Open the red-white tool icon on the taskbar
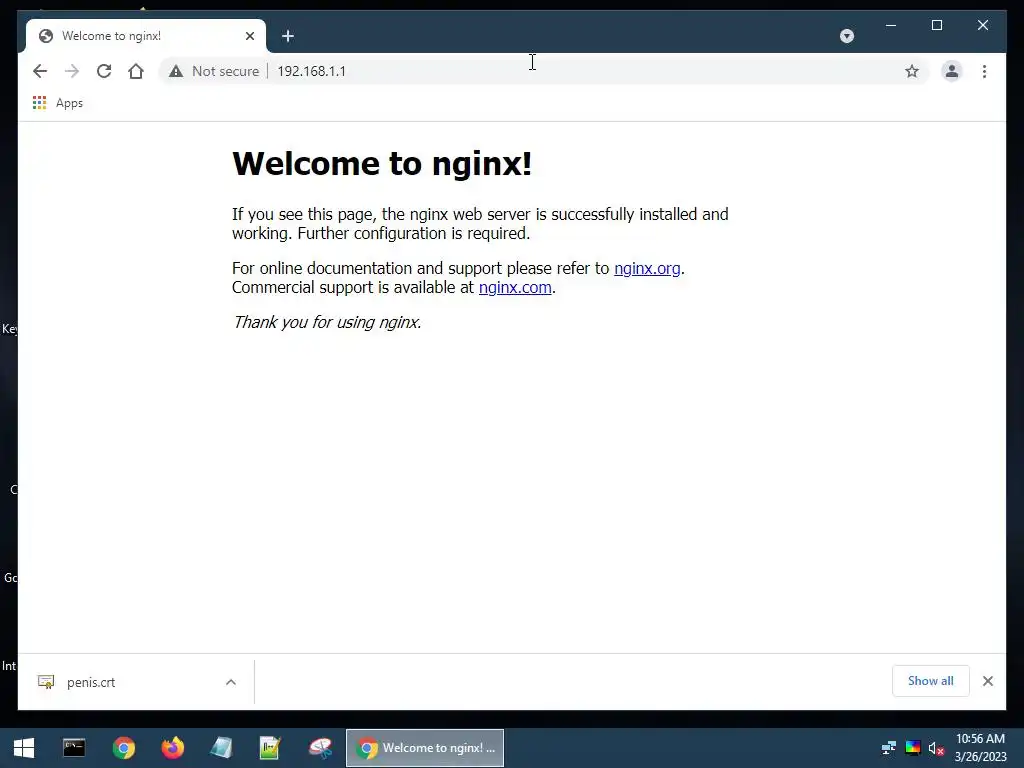 pos(320,748)
